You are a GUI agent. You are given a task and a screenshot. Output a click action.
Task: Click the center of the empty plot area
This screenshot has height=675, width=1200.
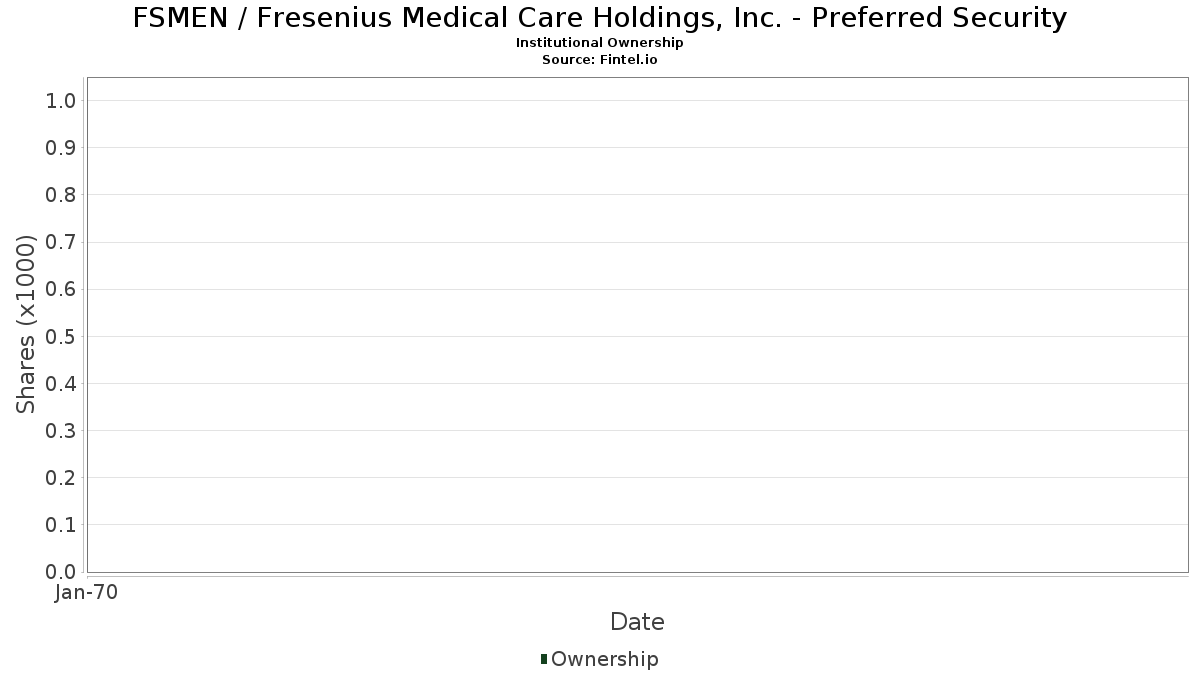point(637,324)
